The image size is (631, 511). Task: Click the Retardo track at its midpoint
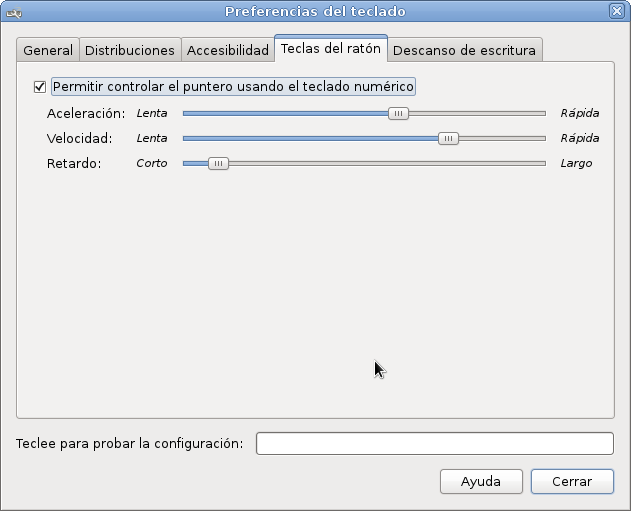coord(365,163)
